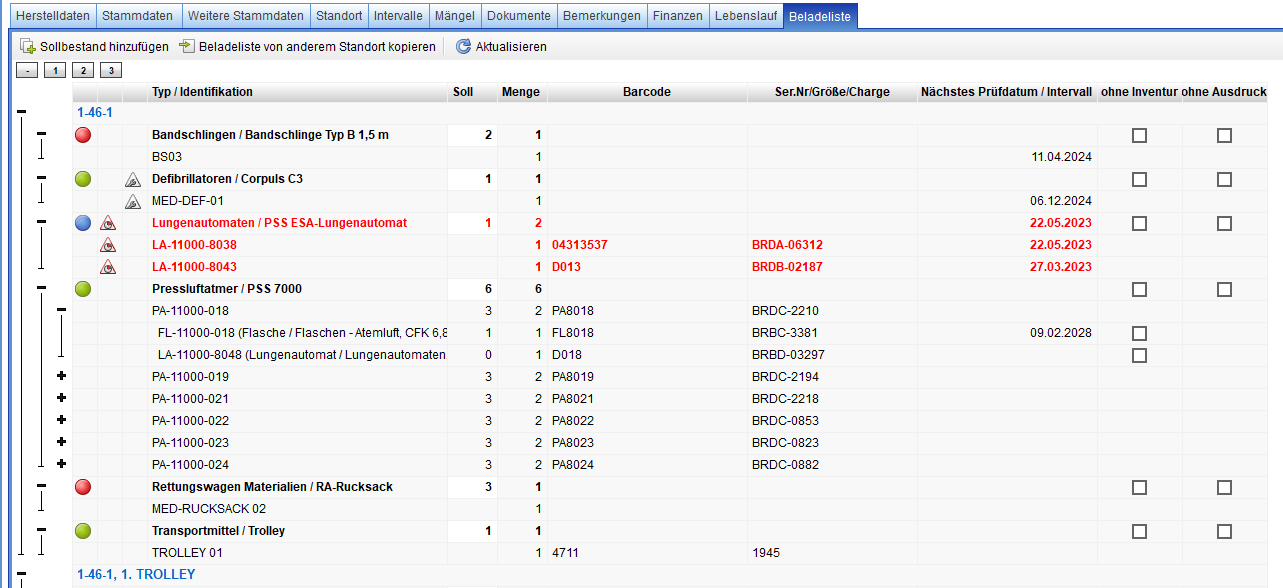Click warning icon in Defibrillatoren row
The width and height of the screenshot is (1283, 588).
[x=133, y=180]
